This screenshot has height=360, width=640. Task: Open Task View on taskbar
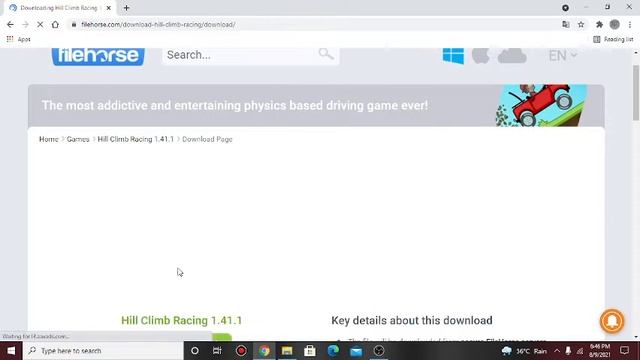(x=217, y=351)
